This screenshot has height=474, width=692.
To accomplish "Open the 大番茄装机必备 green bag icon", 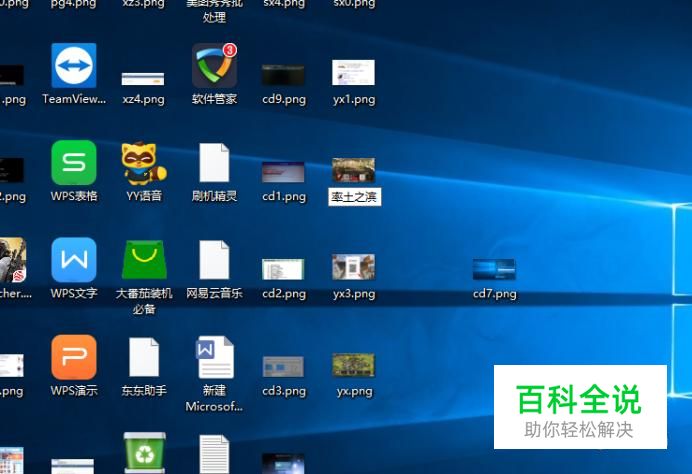I will 144,260.
